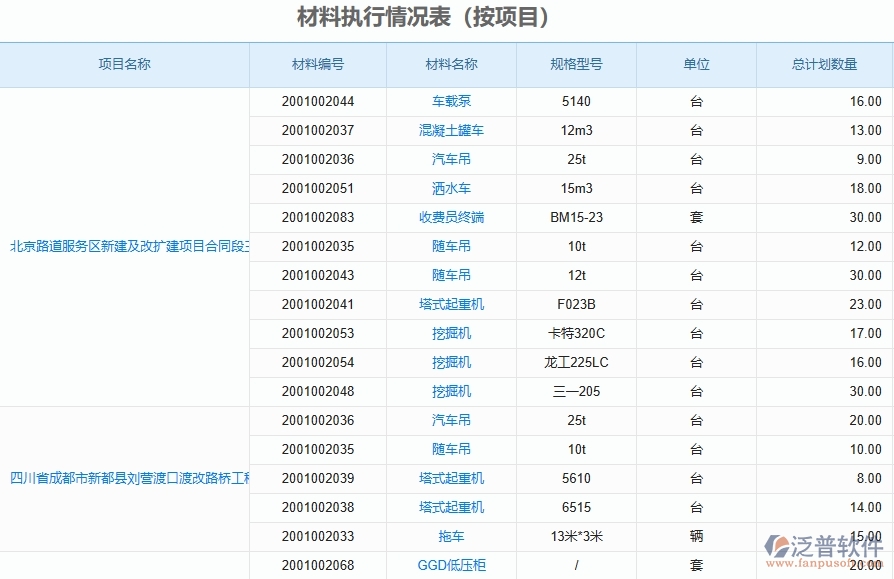View the 收费员终端 material record

pos(449,217)
